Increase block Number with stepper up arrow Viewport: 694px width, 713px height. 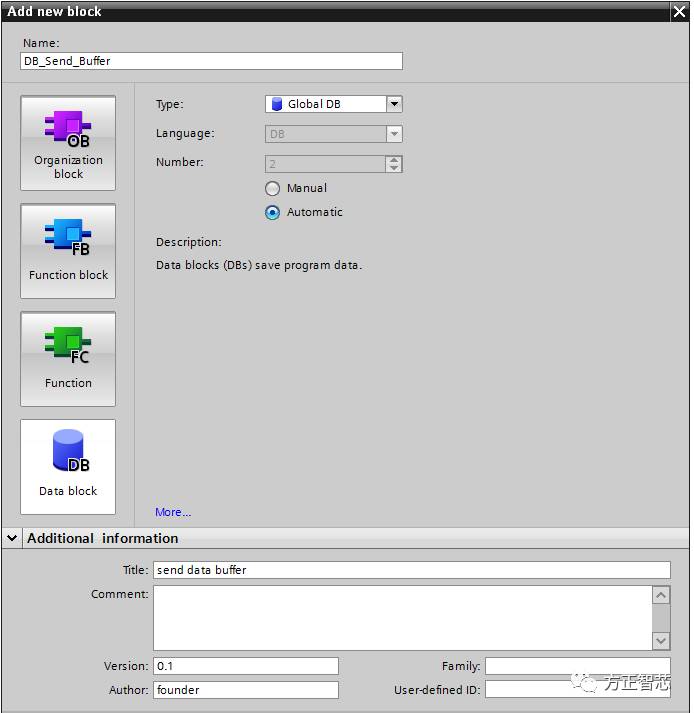pyautogui.click(x=394, y=159)
